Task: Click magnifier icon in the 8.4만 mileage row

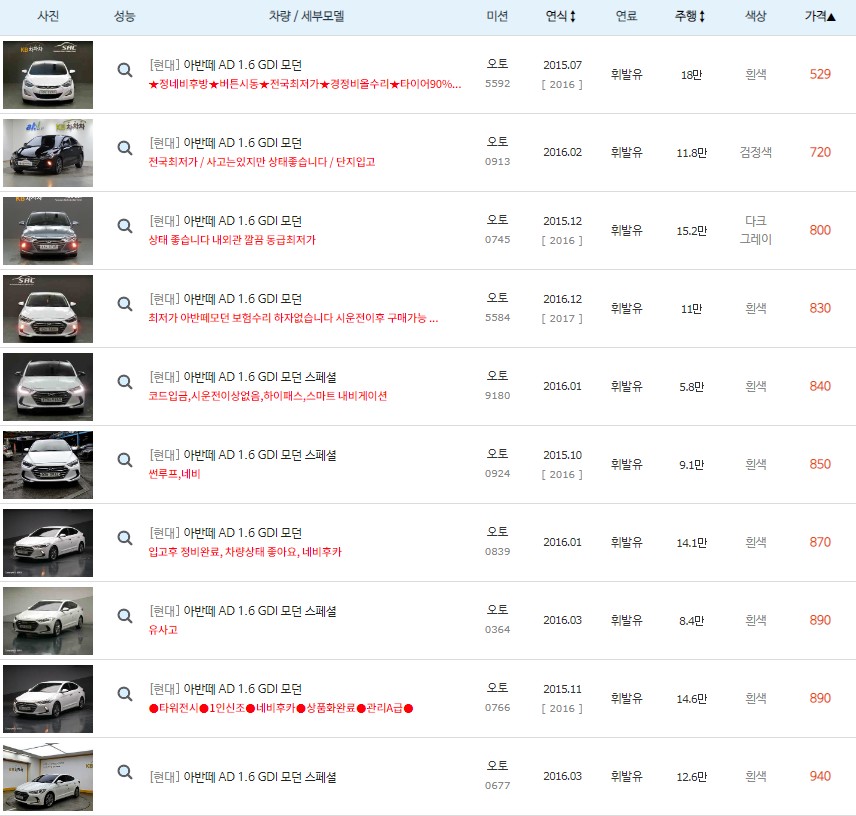Action: (125, 616)
